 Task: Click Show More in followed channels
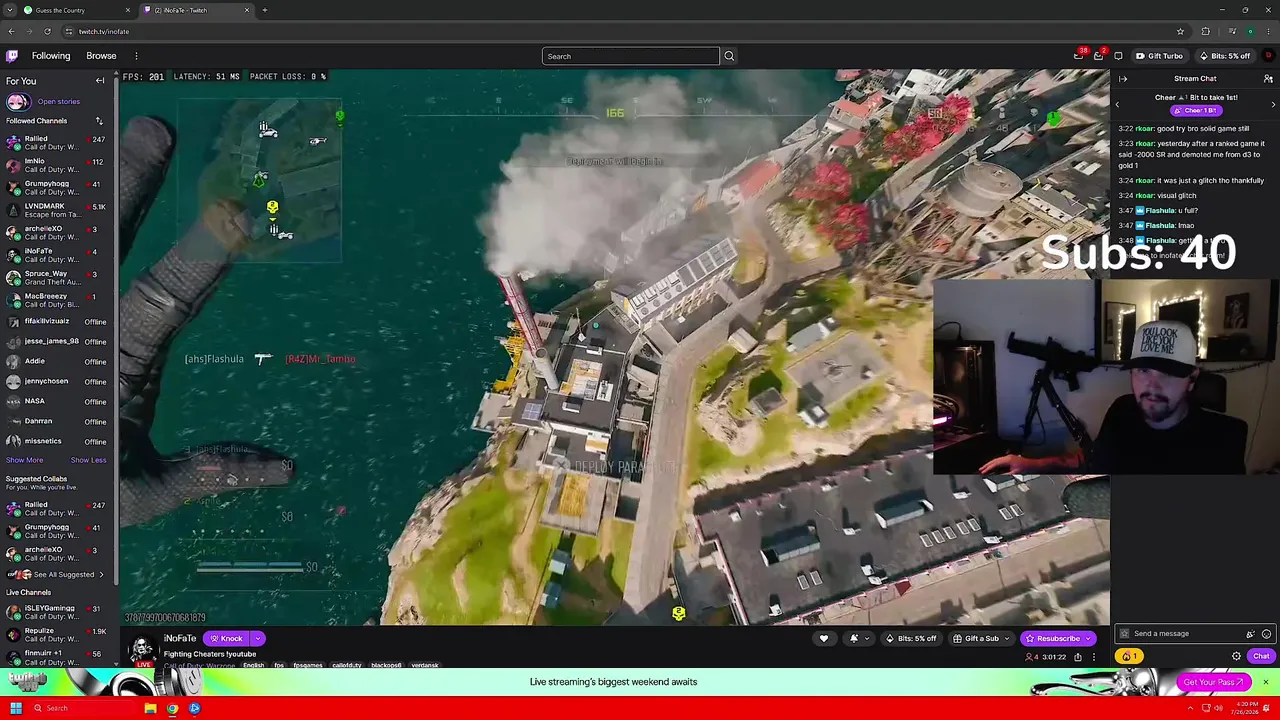[24, 460]
